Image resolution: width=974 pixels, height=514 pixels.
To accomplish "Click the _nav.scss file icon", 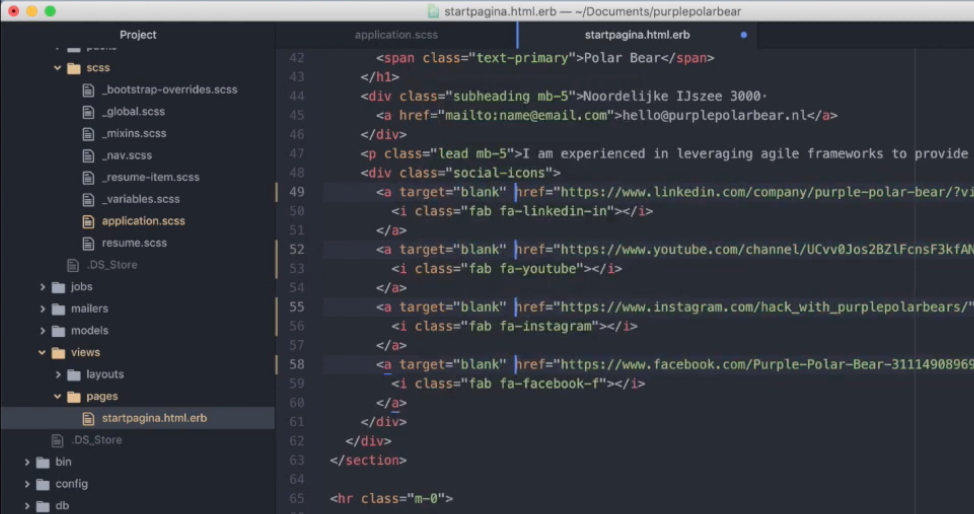I will coord(88,155).
